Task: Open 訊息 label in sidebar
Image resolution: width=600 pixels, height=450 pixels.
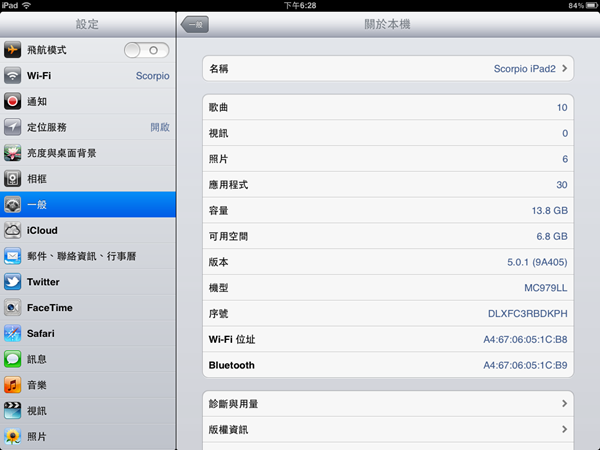Action: pos(37,359)
